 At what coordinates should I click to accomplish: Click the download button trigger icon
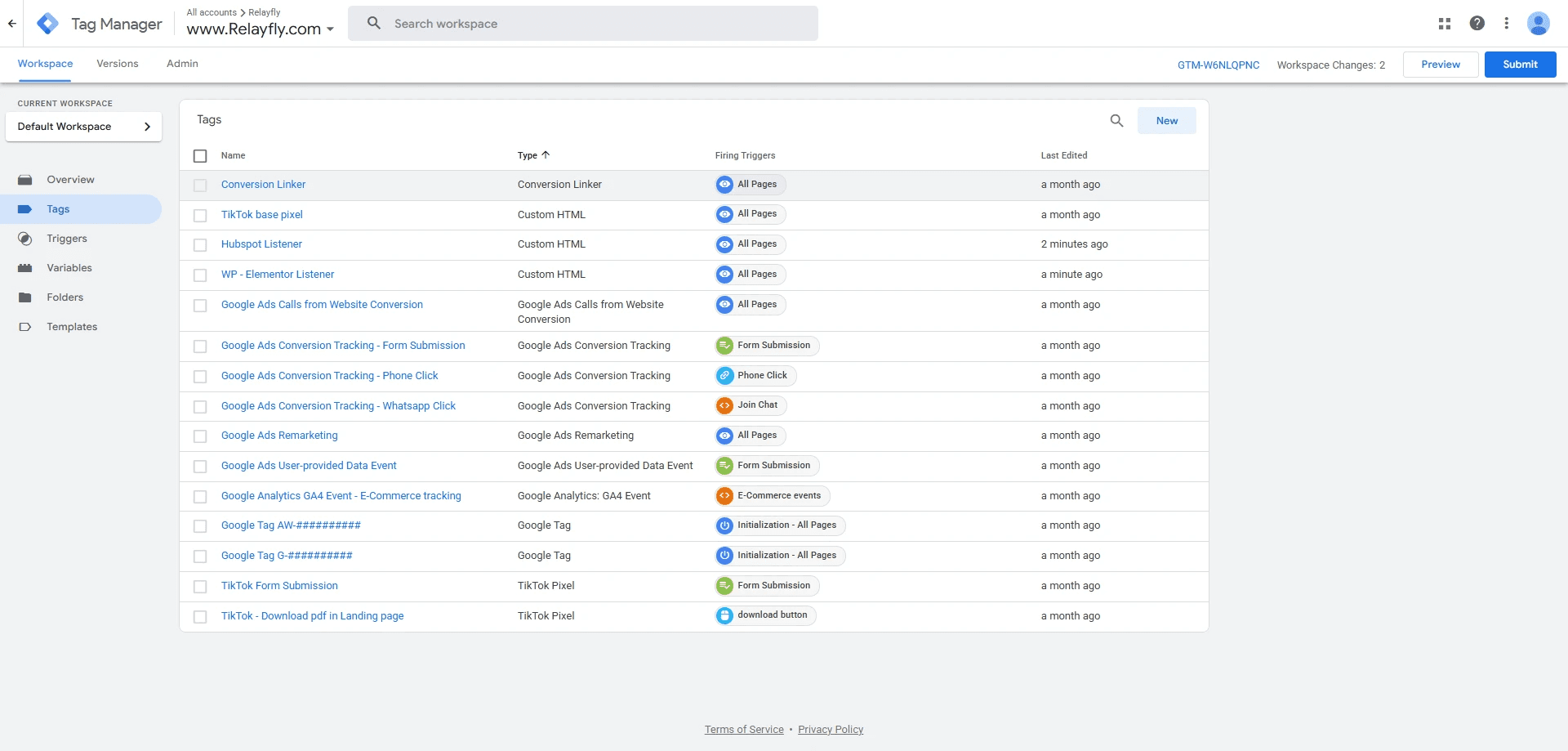coord(724,615)
